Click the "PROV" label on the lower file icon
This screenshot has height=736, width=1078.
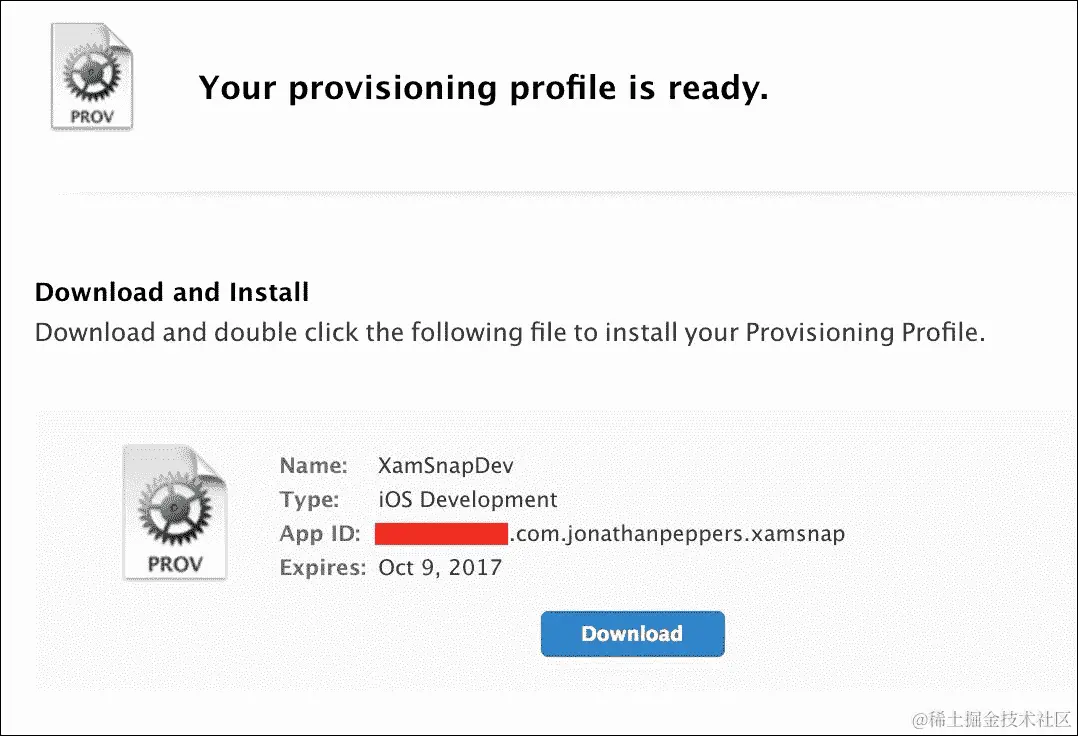tap(175, 564)
